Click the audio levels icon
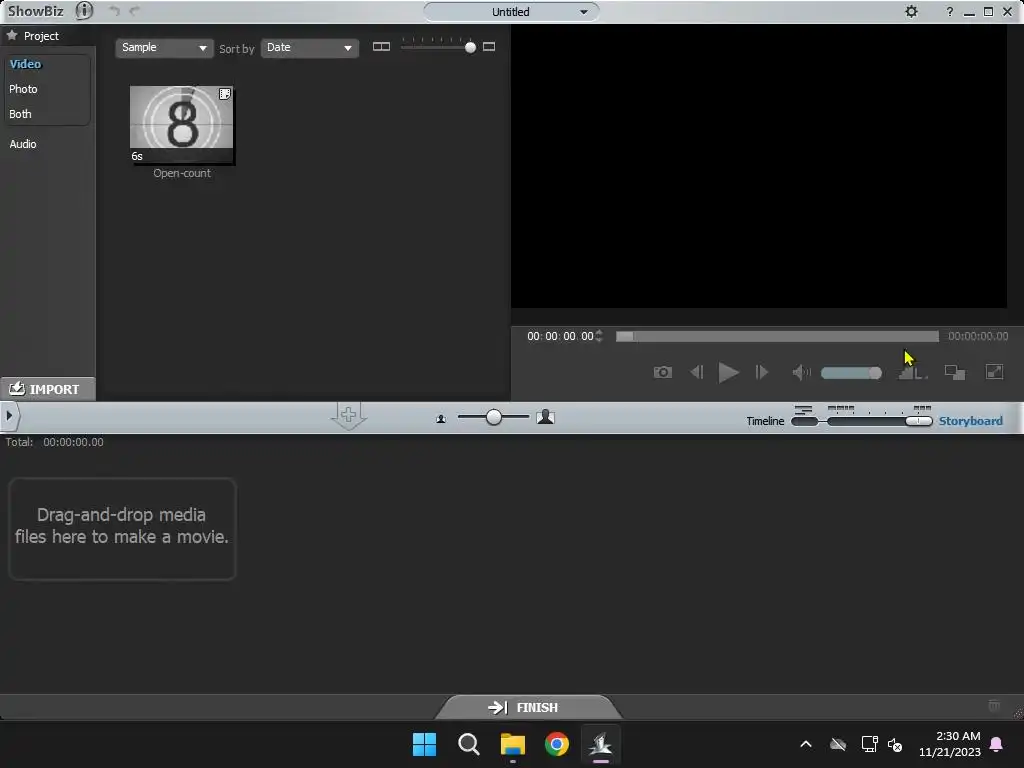Viewport: 1024px width, 768px height. [913, 372]
